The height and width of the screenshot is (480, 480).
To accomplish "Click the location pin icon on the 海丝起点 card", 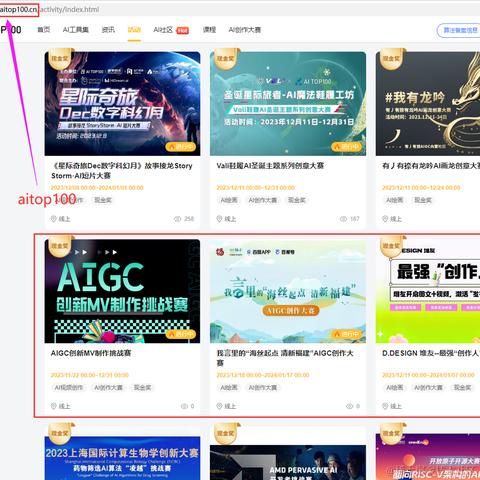I will pyautogui.click(x=219, y=406).
